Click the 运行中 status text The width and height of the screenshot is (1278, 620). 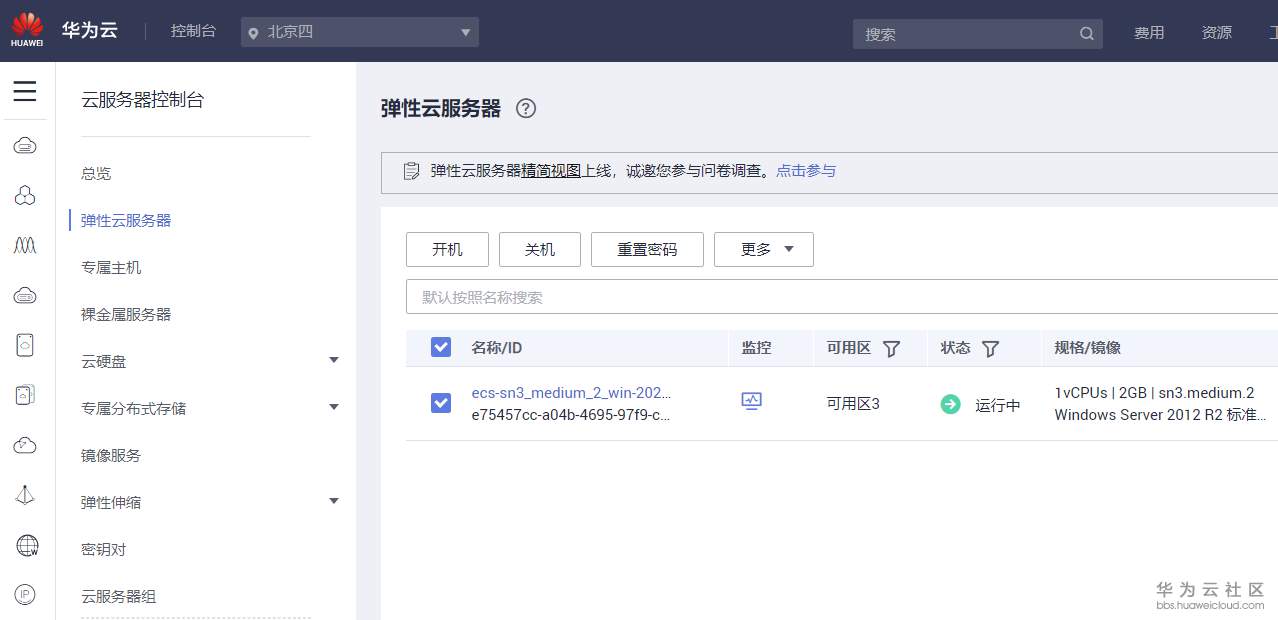click(x=998, y=405)
